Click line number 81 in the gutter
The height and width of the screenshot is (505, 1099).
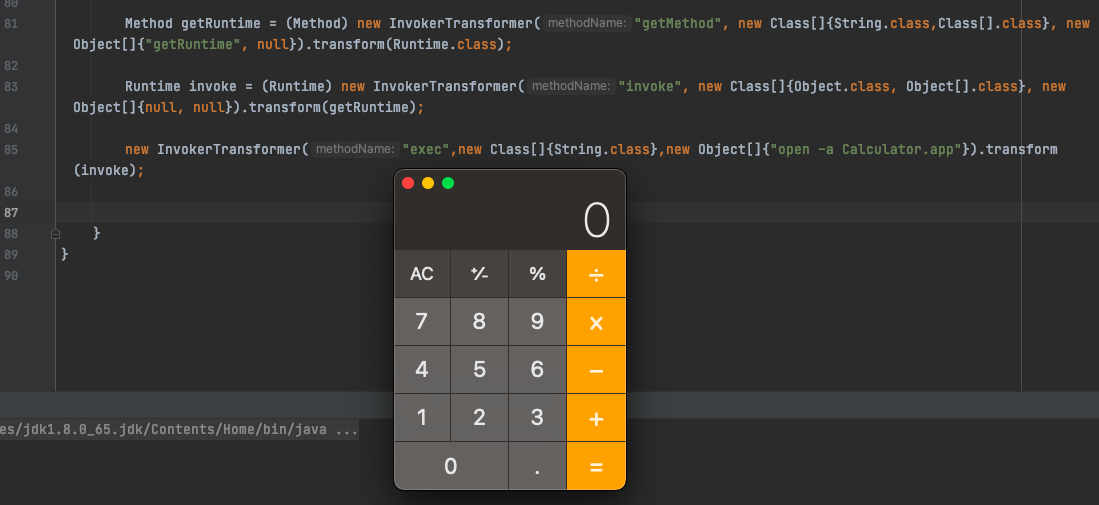(11, 24)
